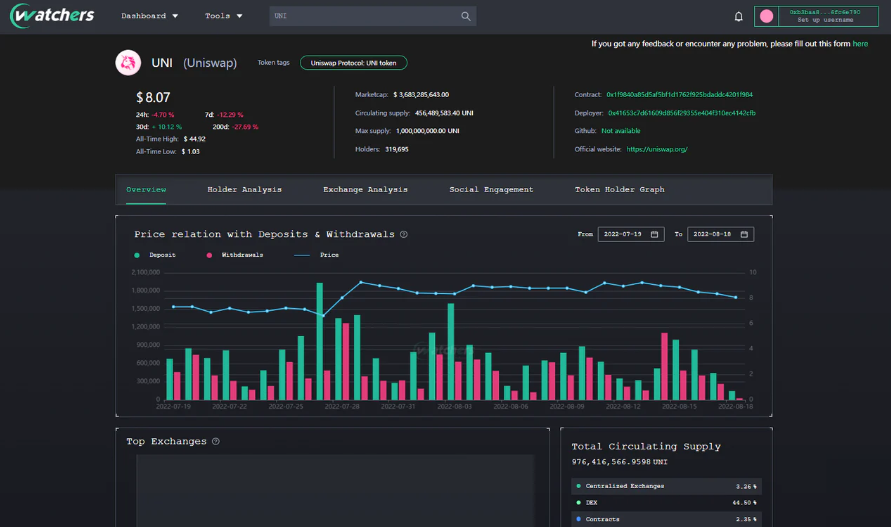Toggle the Price legend line
Viewport: 891px width, 527px height.
click(317, 255)
